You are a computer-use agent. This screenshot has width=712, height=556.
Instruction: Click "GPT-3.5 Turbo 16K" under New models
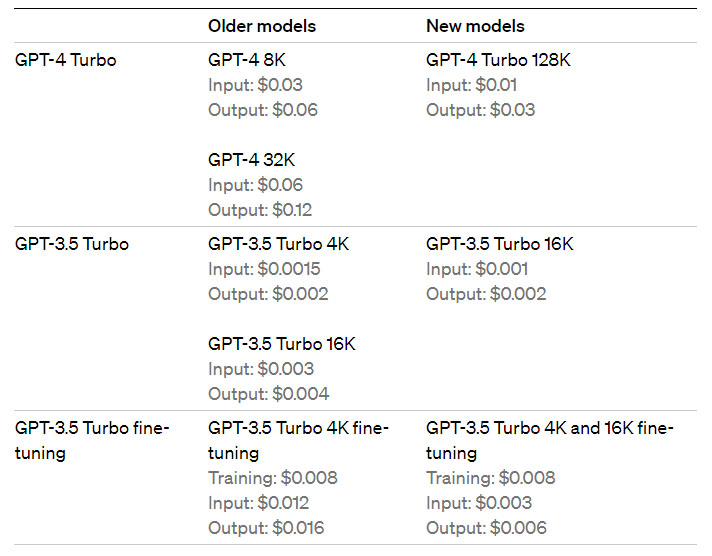pos(499,244)
